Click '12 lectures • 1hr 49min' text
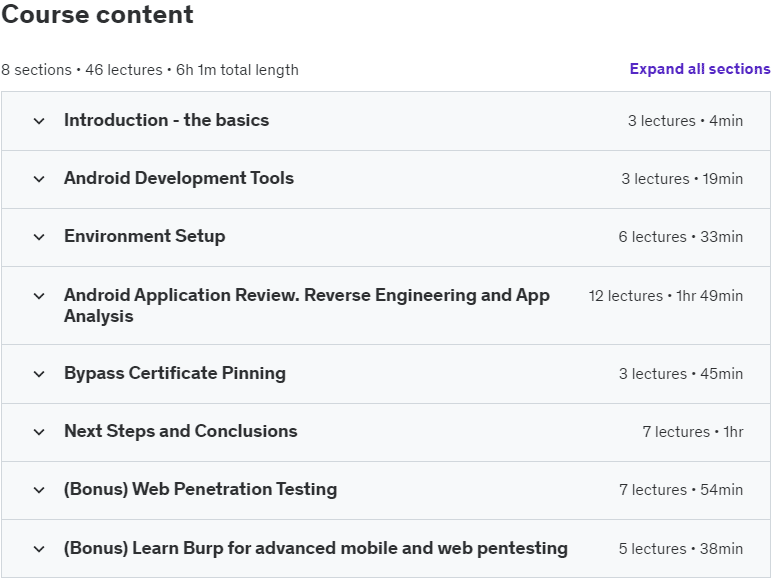Screen dimensions: 773x579 pyautogui.click(x=666, y=296)
